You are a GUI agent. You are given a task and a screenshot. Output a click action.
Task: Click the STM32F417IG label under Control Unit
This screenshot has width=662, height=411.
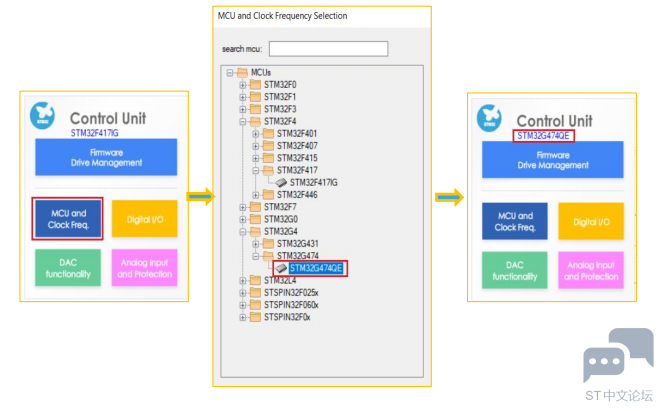95,133
